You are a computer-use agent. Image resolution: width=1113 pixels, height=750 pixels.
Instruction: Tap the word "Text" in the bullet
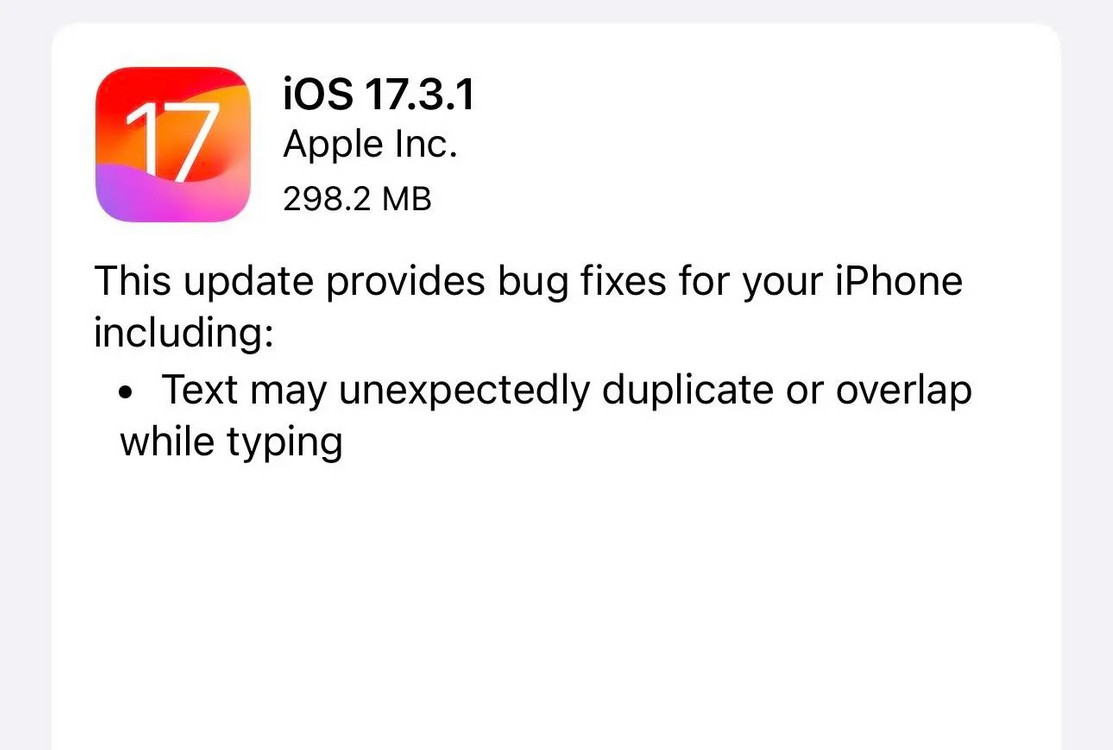tap(199, 390)
